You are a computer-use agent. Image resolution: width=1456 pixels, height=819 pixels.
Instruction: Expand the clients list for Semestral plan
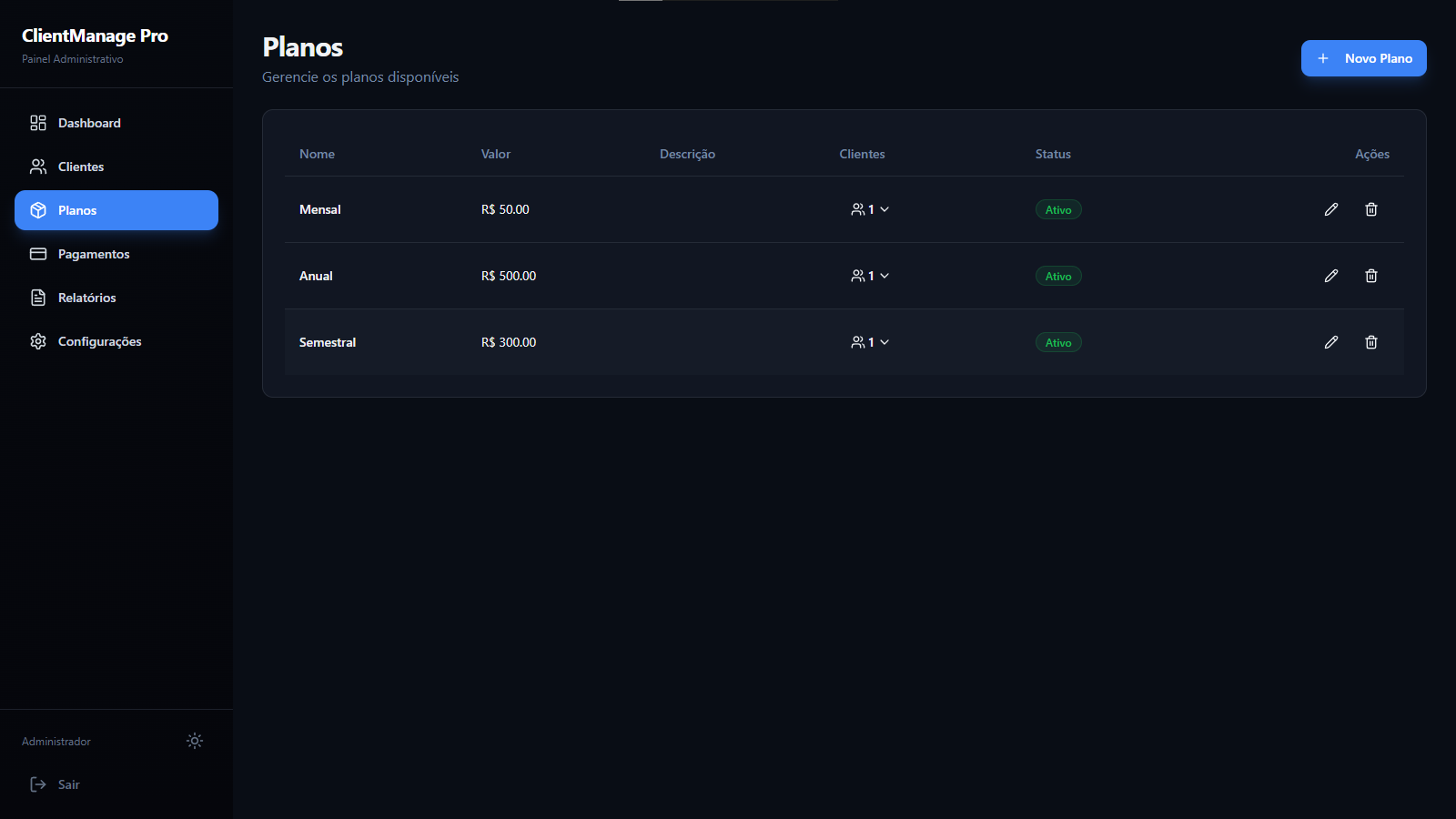tap(870, 342)
